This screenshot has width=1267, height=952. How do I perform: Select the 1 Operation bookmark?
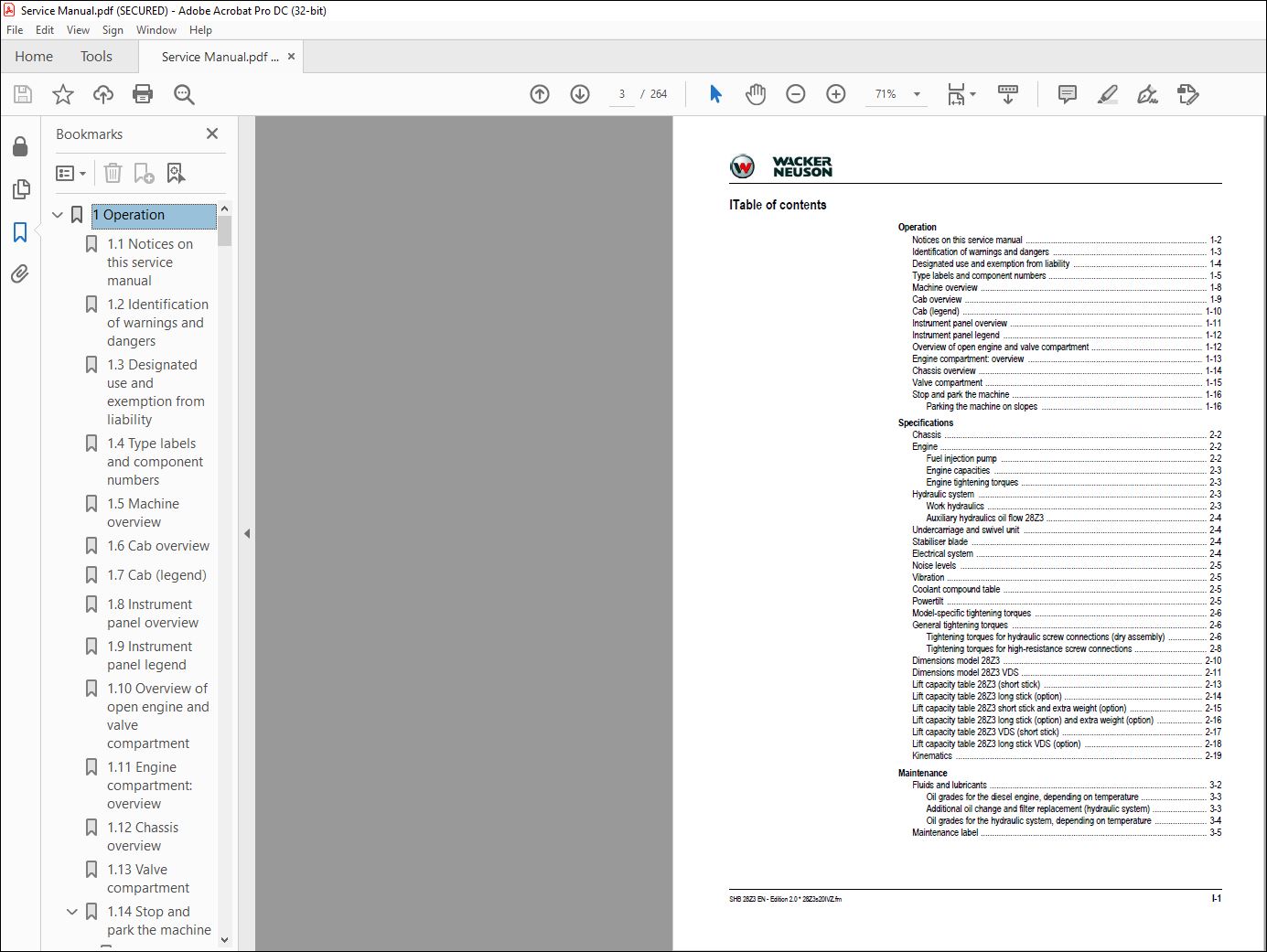tap(154, 215)
